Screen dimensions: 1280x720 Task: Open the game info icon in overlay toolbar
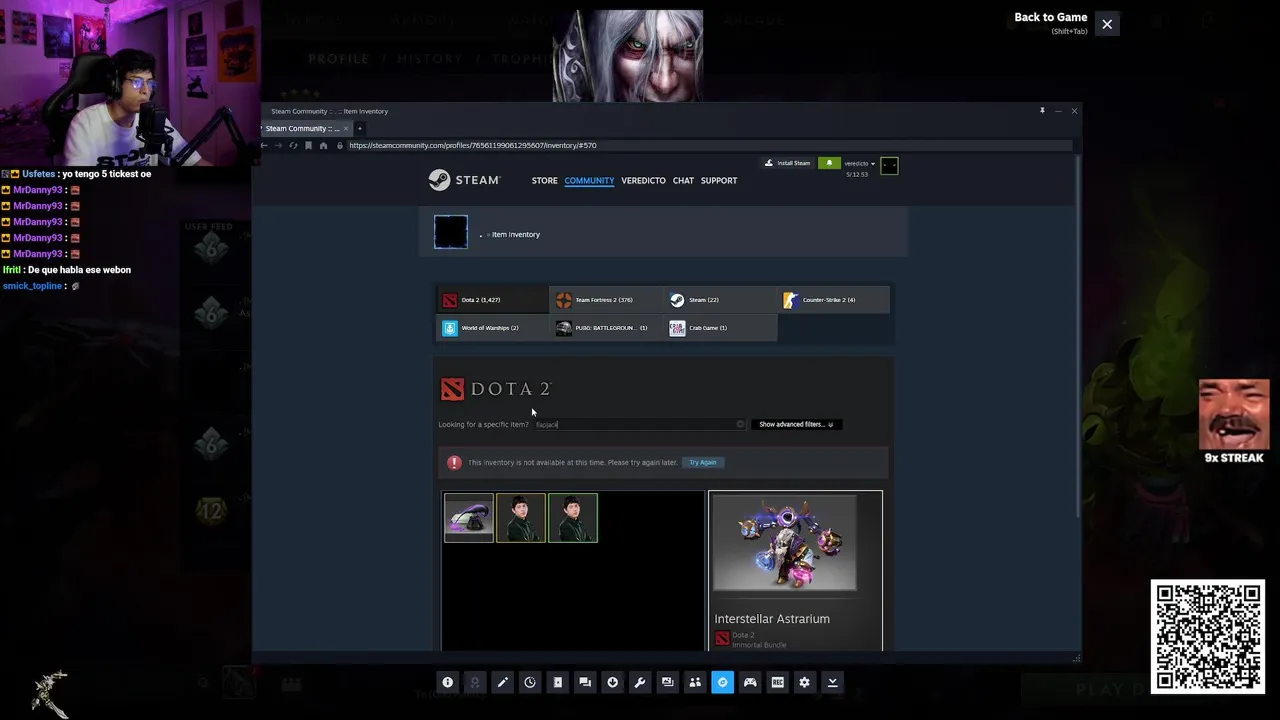click(x=448, y=682)
